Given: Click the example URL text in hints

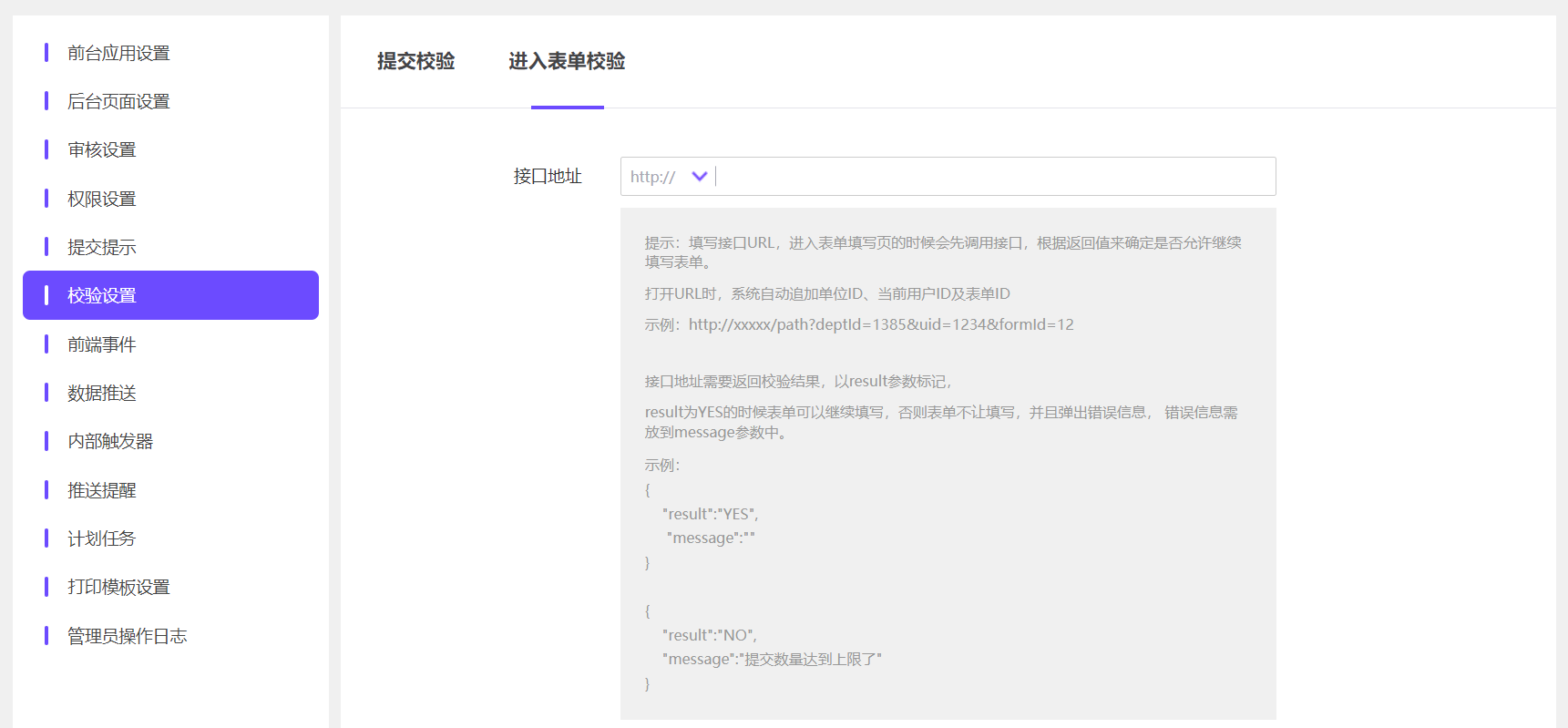Looking at the screenshot, I should (x=880, y=324).
